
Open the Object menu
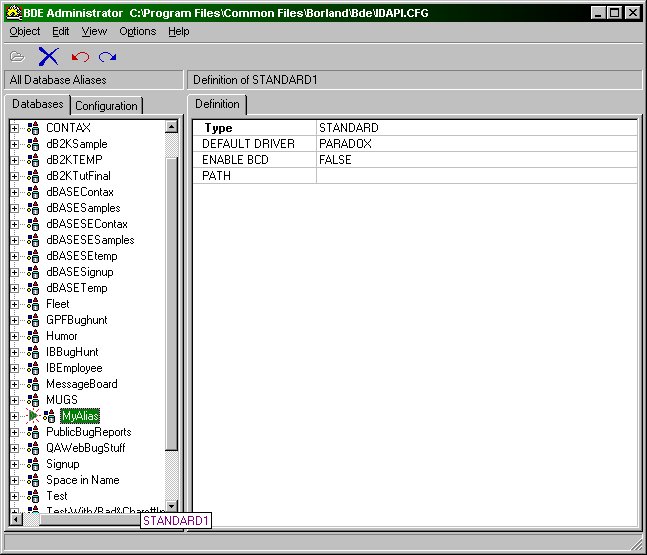25,31
